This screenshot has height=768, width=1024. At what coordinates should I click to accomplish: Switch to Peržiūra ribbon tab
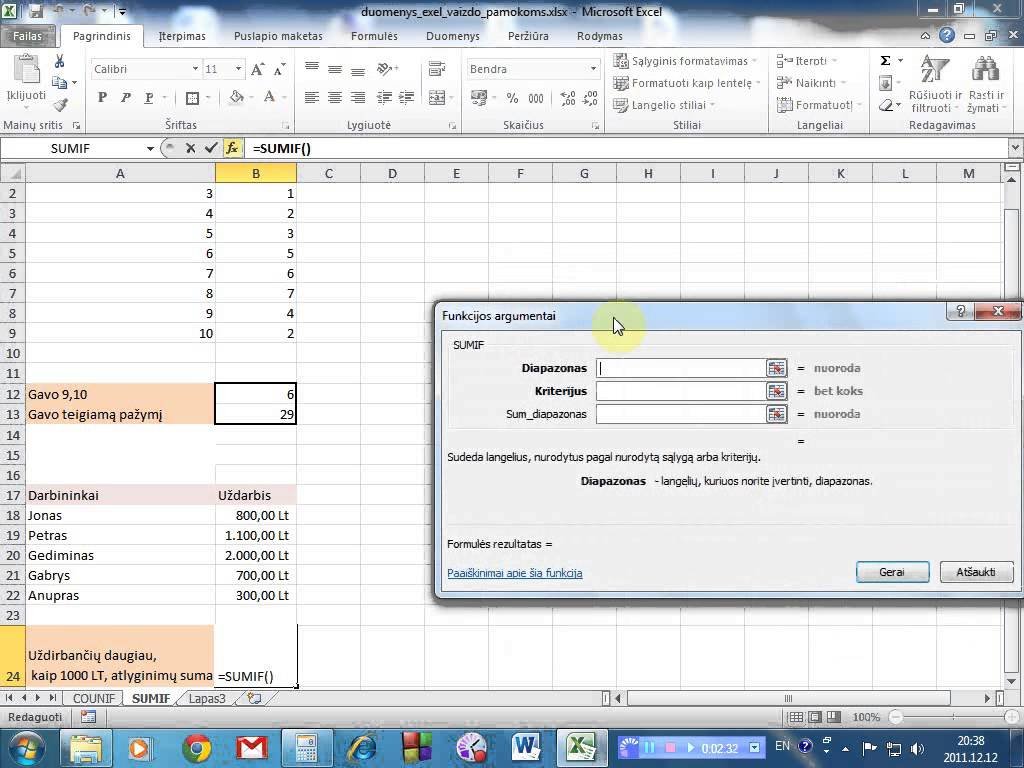coord(528,36)
